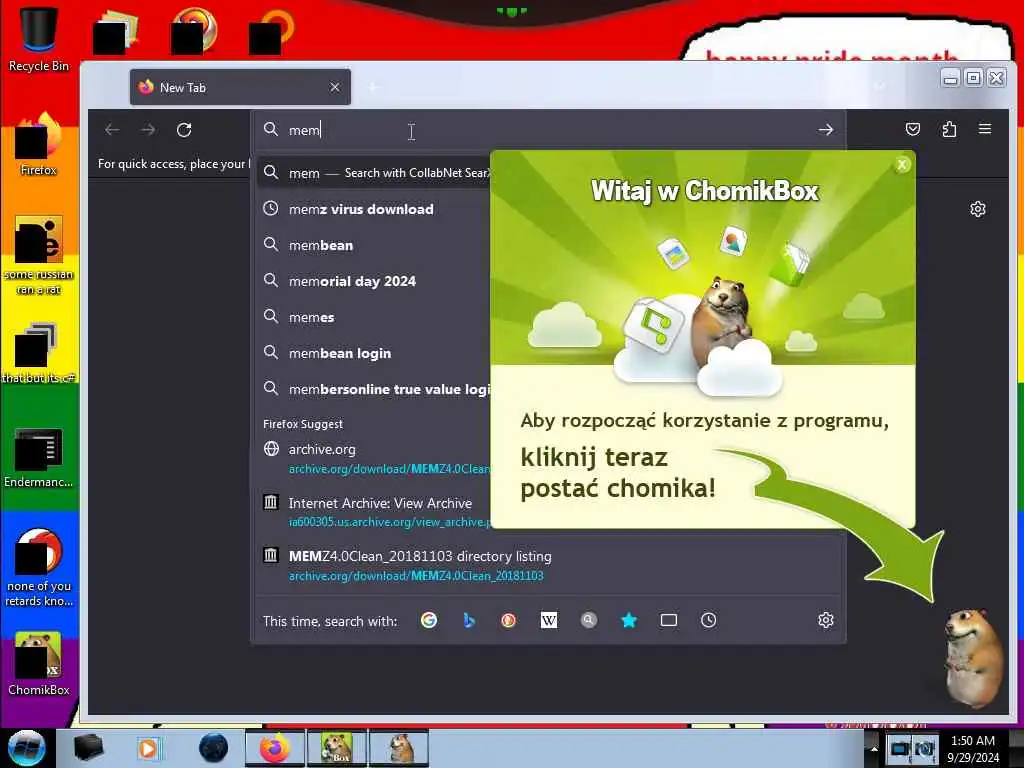
Task: Search open tabs using the tab icon
Action: coord(669,620)
